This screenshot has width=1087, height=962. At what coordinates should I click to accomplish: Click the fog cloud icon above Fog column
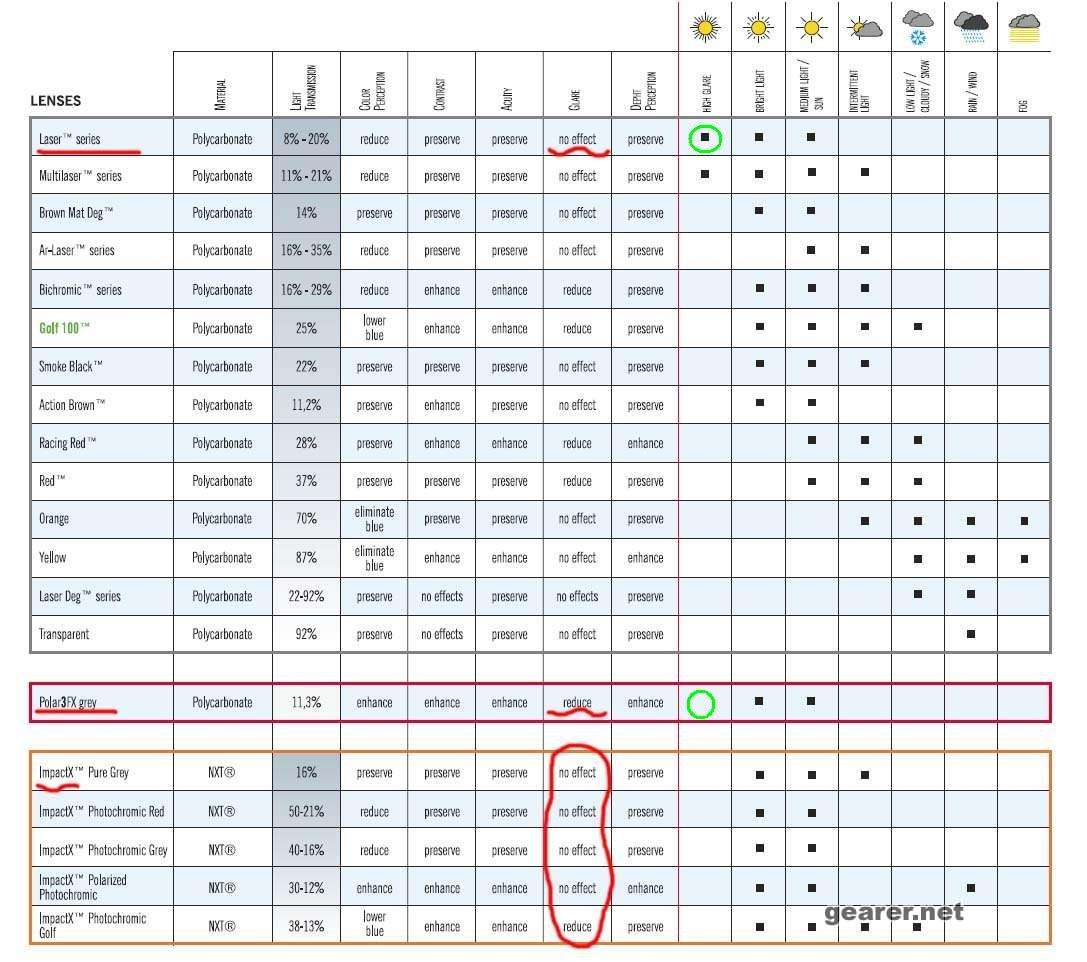pos(1025,28)
